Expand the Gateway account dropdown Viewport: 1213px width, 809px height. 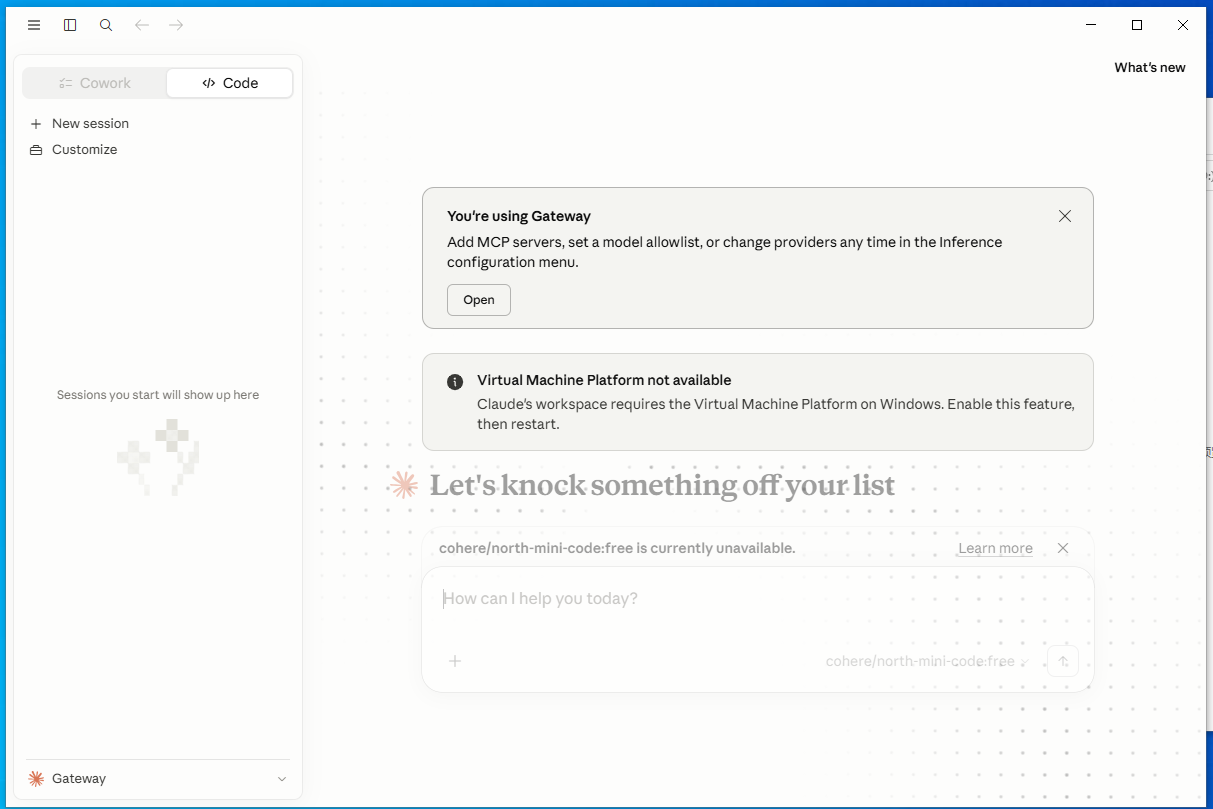158,779
